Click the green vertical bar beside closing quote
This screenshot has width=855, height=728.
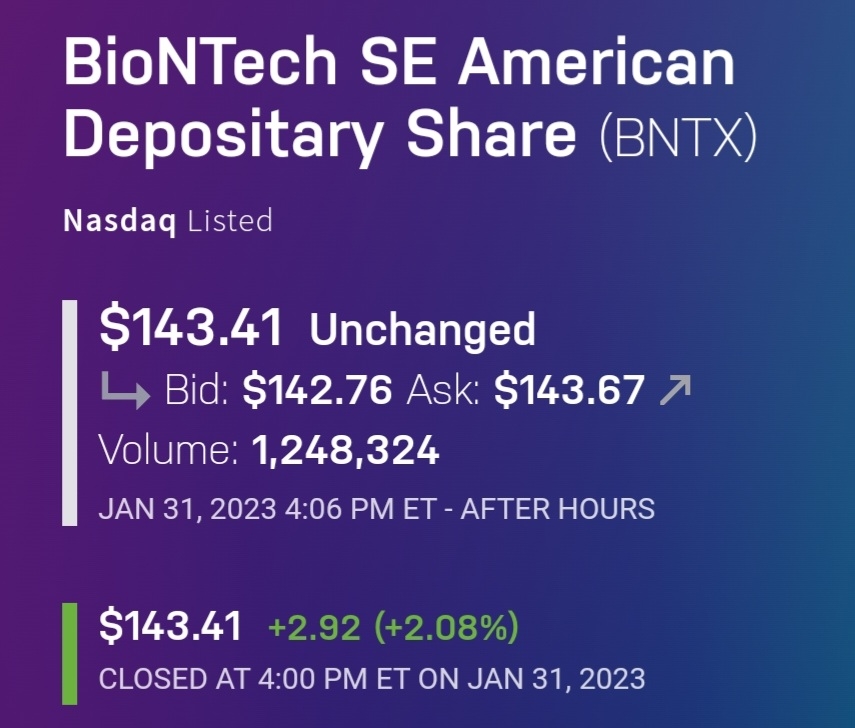coord(70,653)
